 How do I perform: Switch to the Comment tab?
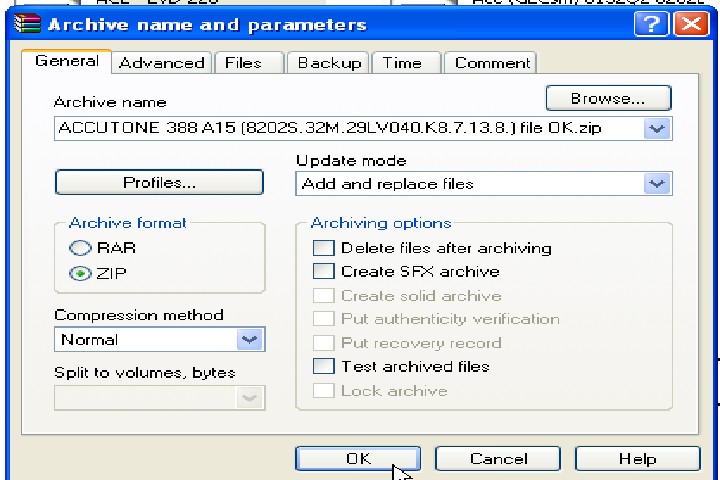492,62
